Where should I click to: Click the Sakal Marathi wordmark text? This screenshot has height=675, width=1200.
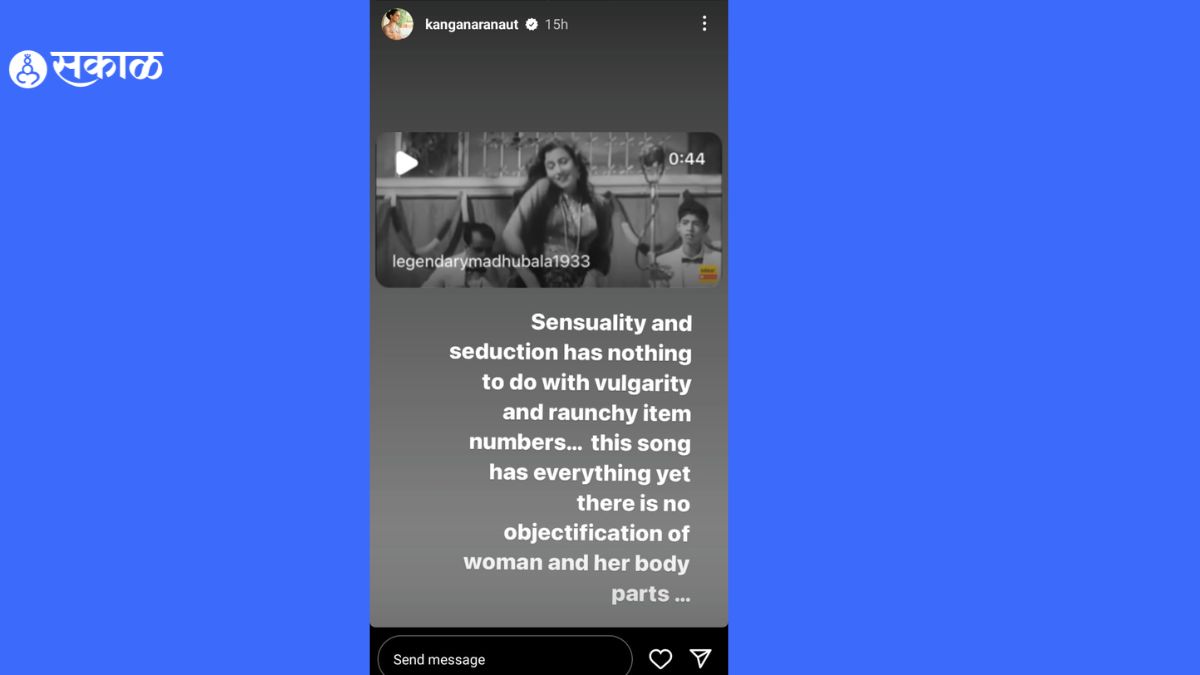[107, 69]
